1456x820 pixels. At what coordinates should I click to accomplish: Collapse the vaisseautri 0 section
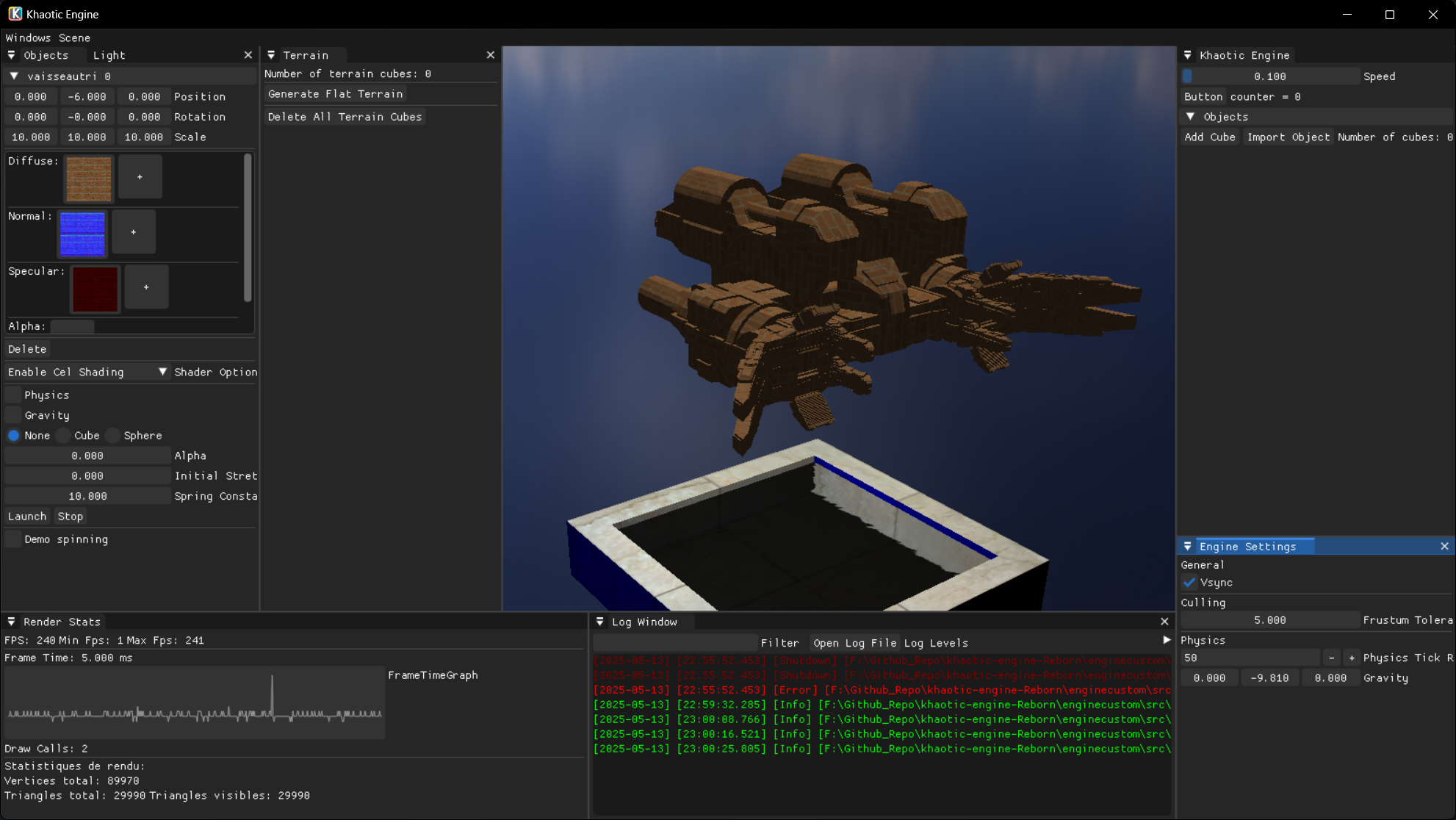click(x=12, y=75)
